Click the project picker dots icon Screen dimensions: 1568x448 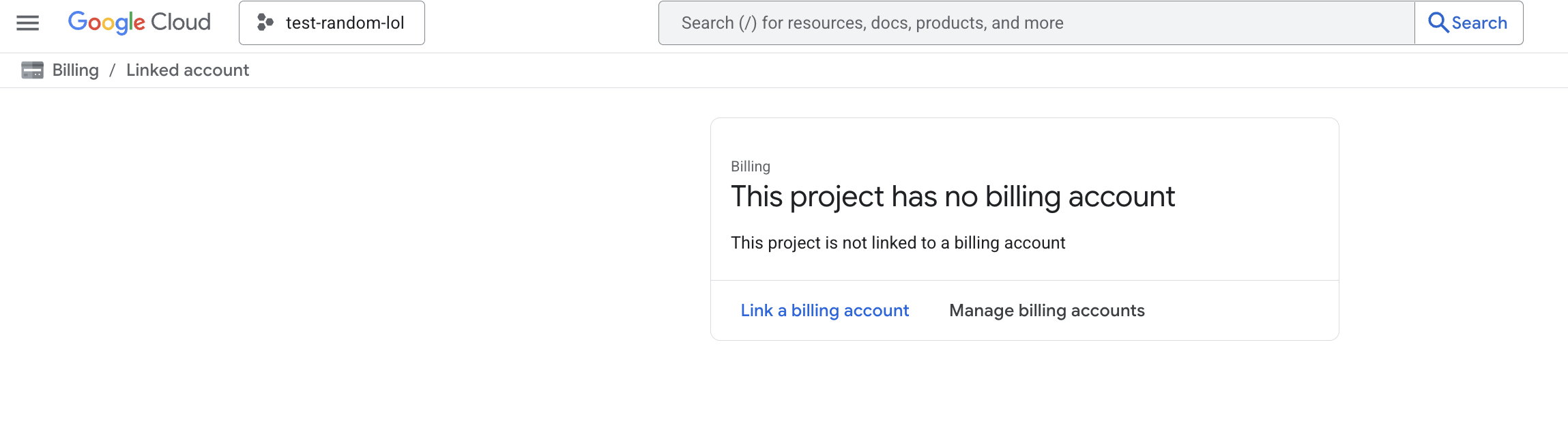click(x=265, y=23)
